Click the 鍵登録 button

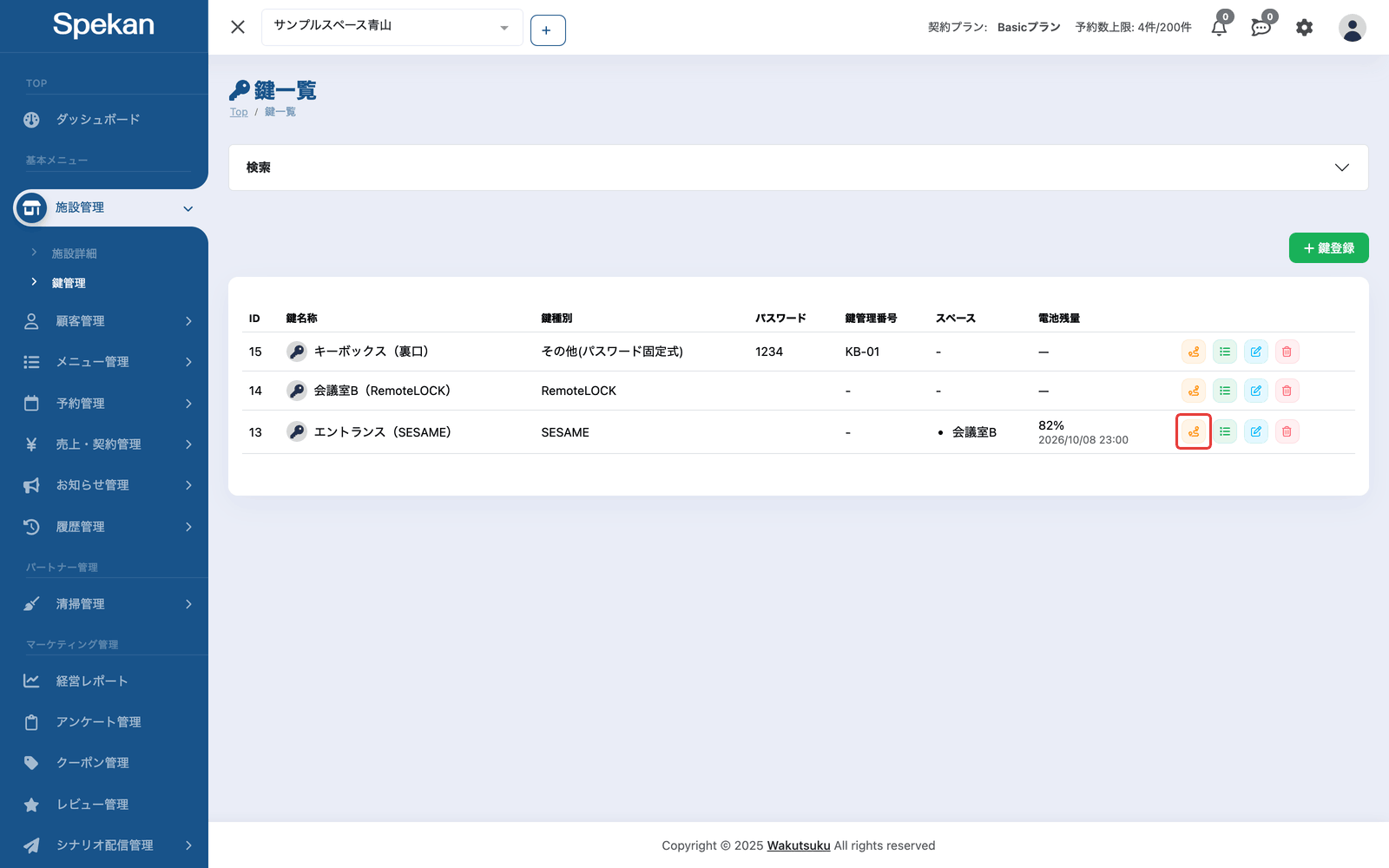pos(1328,247)
